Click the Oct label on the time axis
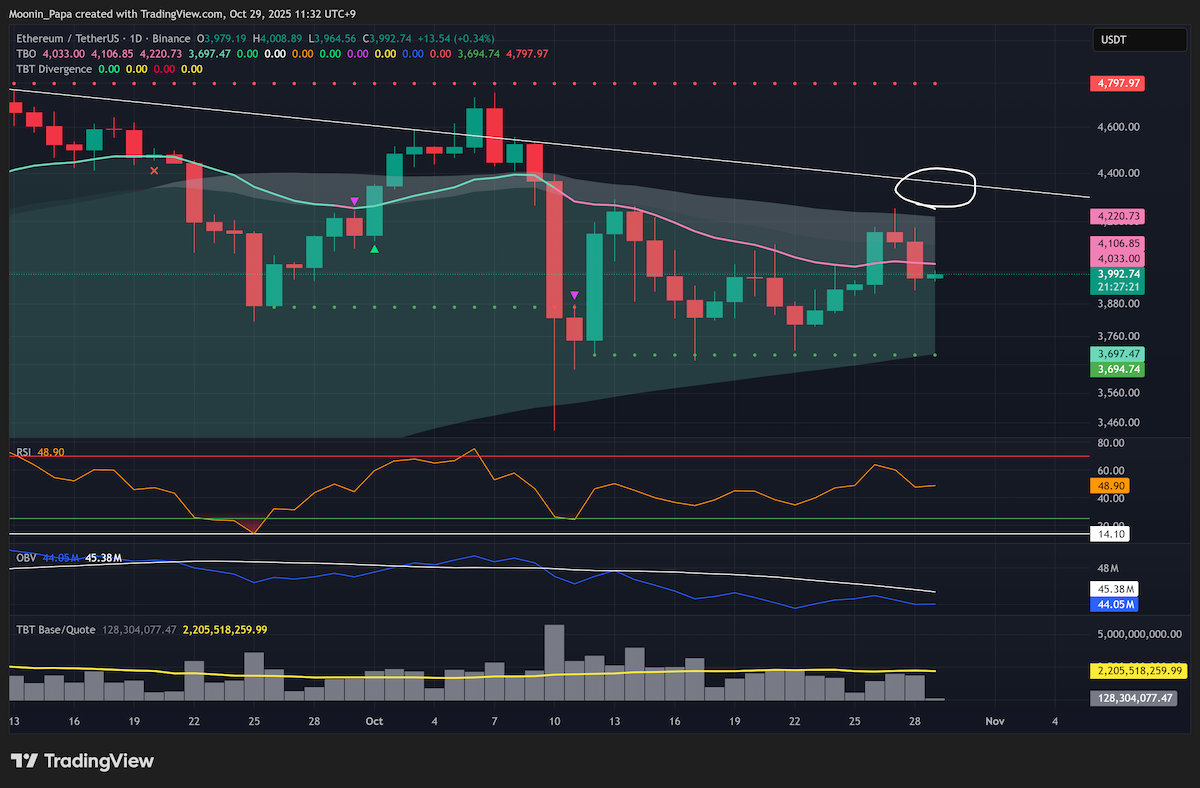Image resolution: width=1200 pixels, height=788 pixels. click(x=375, y=720)
